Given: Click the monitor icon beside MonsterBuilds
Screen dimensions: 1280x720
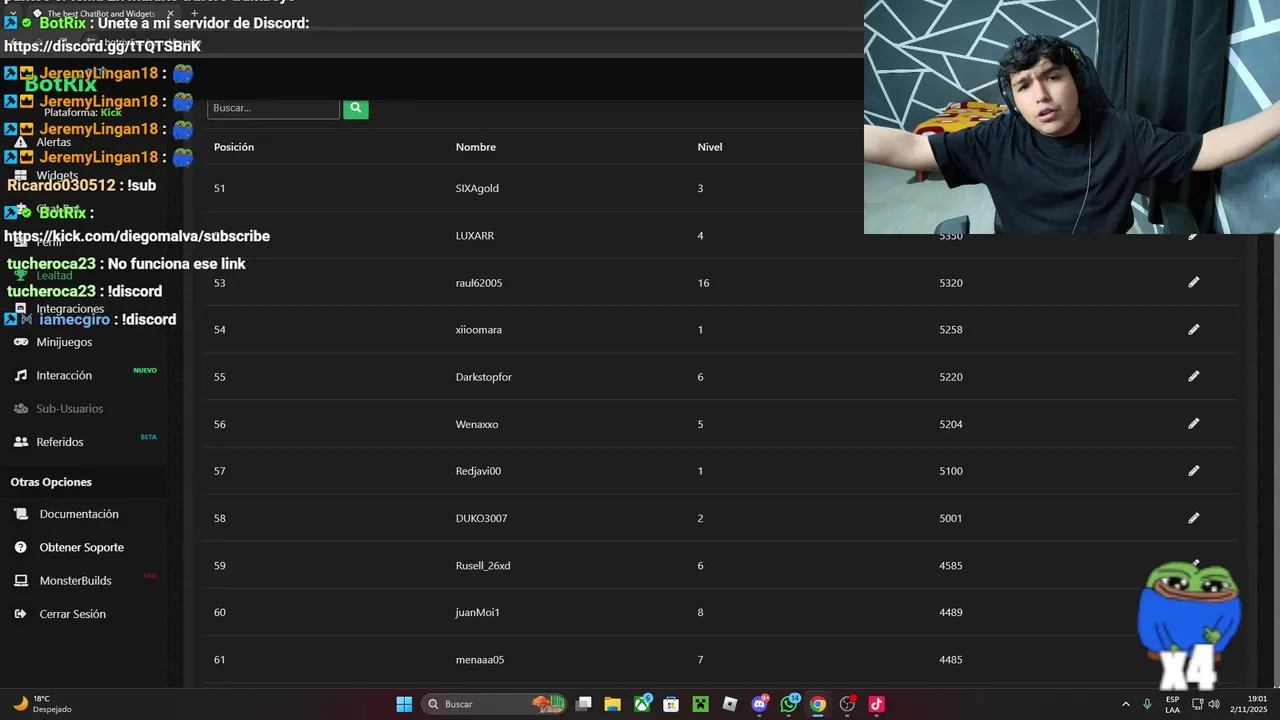Looking at the screenshot, I should 21,581.
